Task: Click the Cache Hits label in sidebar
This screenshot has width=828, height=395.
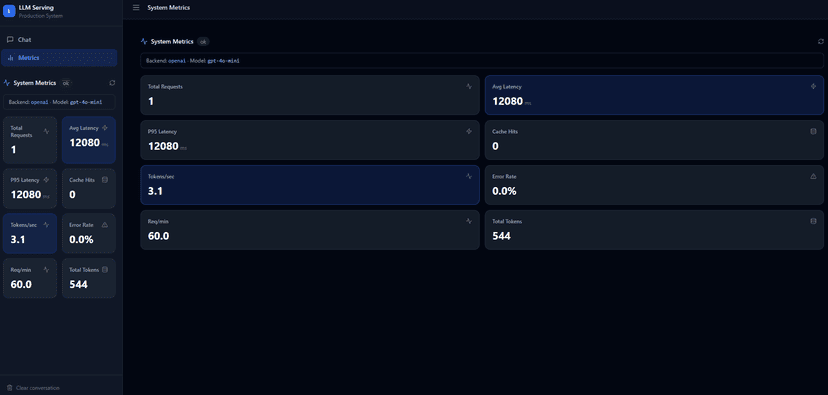Action: click(x=82, y=180)
